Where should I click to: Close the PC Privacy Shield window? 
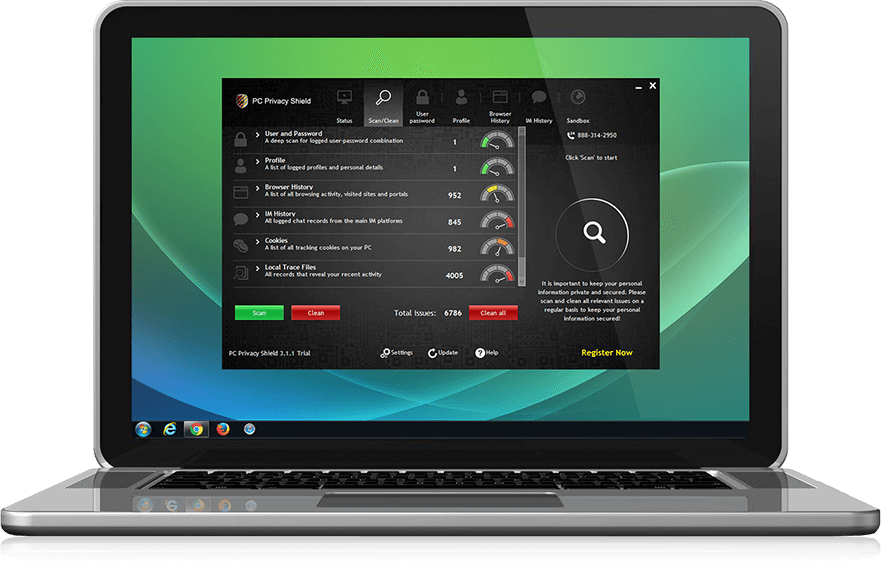[652, 85]
